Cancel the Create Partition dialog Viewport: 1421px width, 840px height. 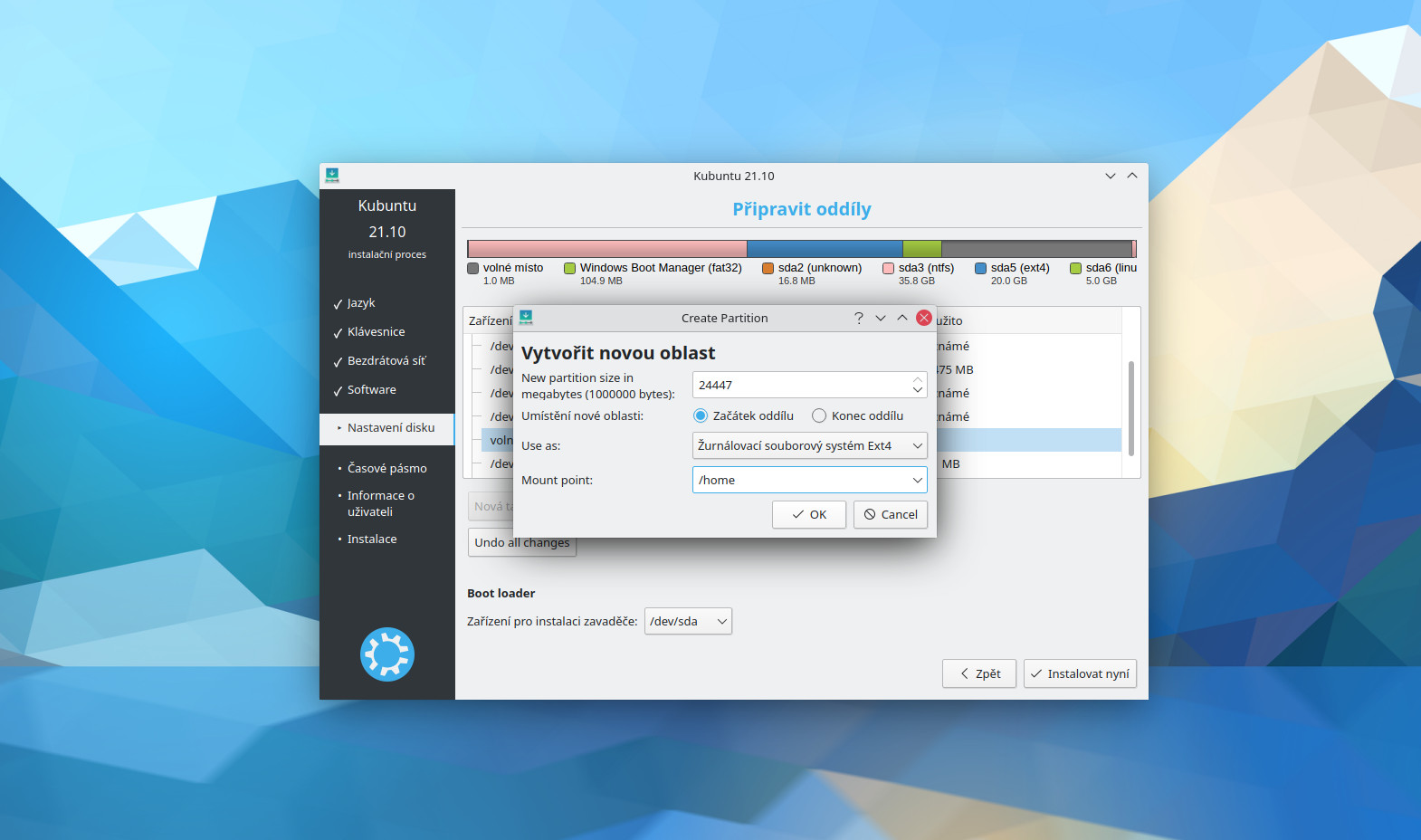[891, 514]
